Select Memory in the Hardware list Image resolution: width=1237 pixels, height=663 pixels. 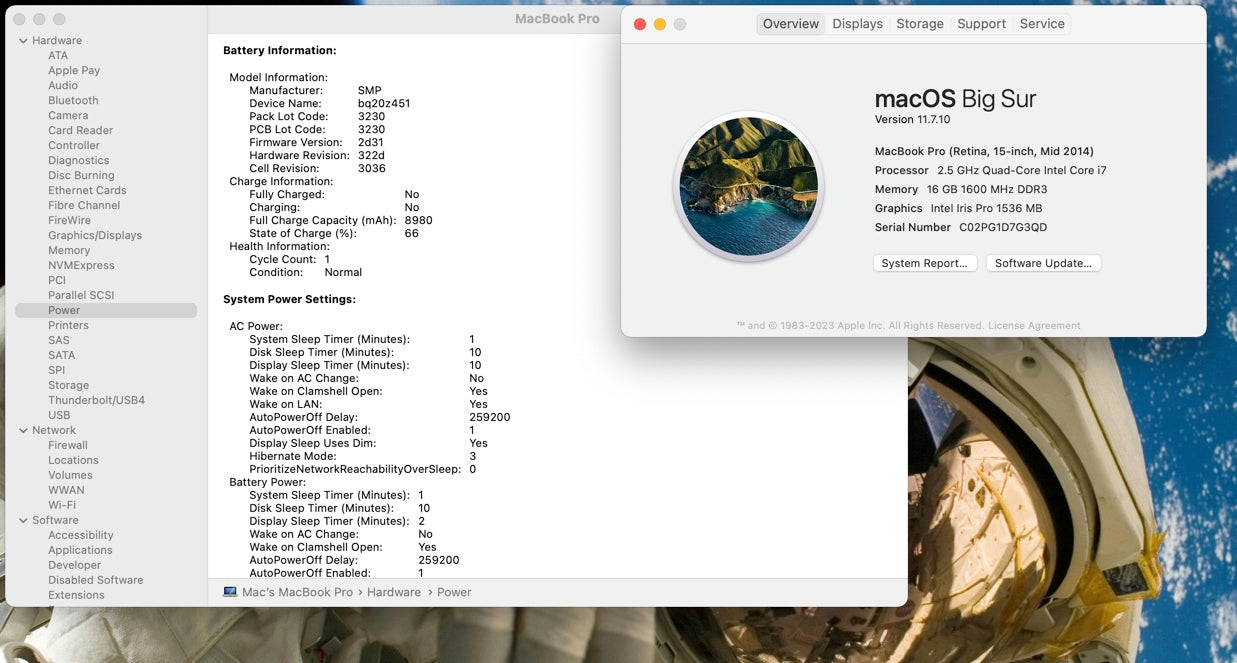(69, 251)
